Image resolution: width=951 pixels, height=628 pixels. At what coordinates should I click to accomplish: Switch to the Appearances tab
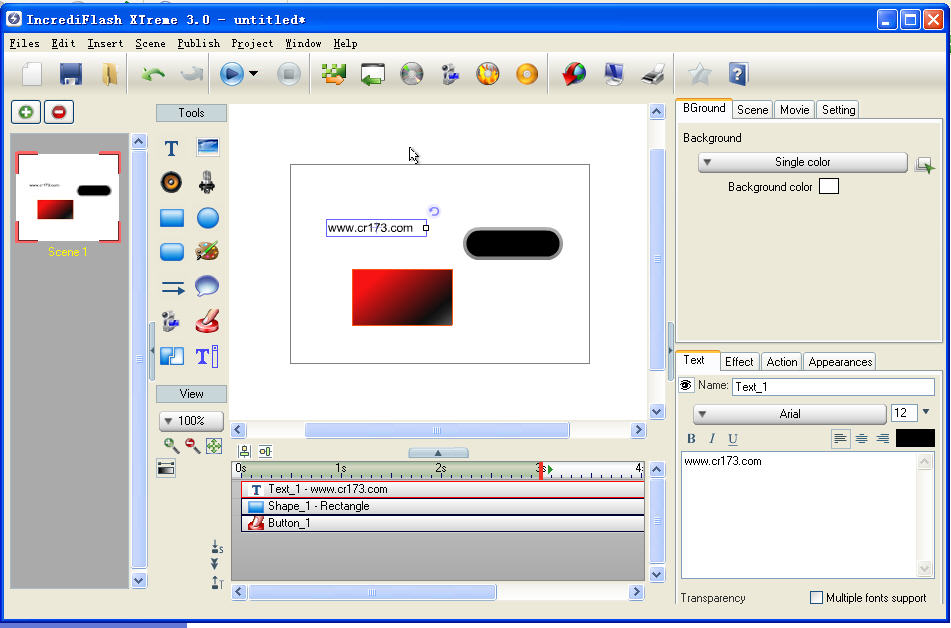point(841,361)
